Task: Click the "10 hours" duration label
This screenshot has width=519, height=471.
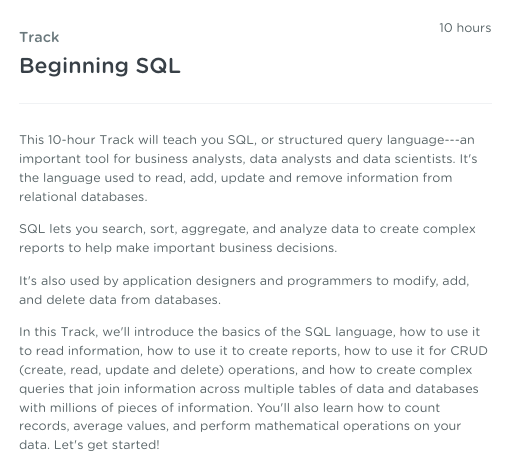Action: [x=465, y=28]
